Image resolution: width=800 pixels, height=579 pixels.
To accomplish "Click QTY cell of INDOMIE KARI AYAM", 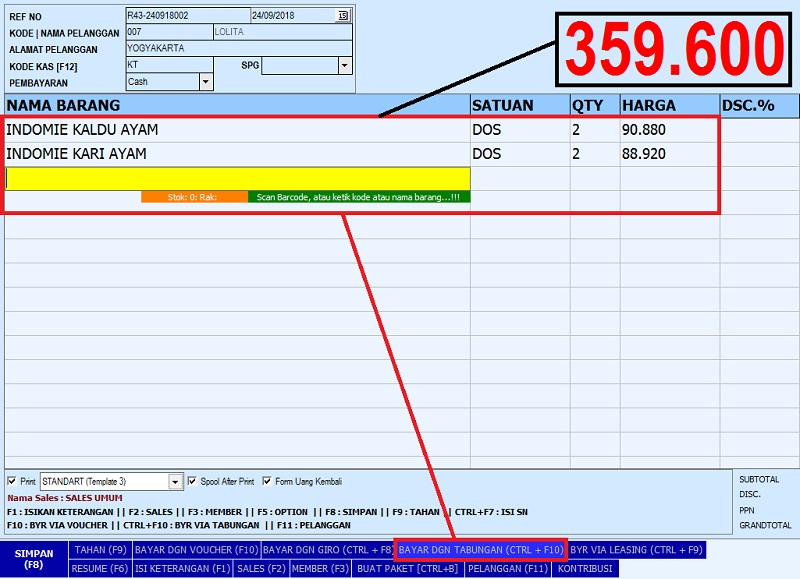I will click(595, 154).
